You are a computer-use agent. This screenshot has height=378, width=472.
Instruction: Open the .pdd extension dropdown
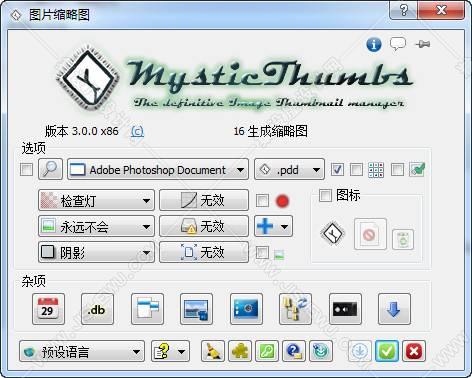(289, 169)
